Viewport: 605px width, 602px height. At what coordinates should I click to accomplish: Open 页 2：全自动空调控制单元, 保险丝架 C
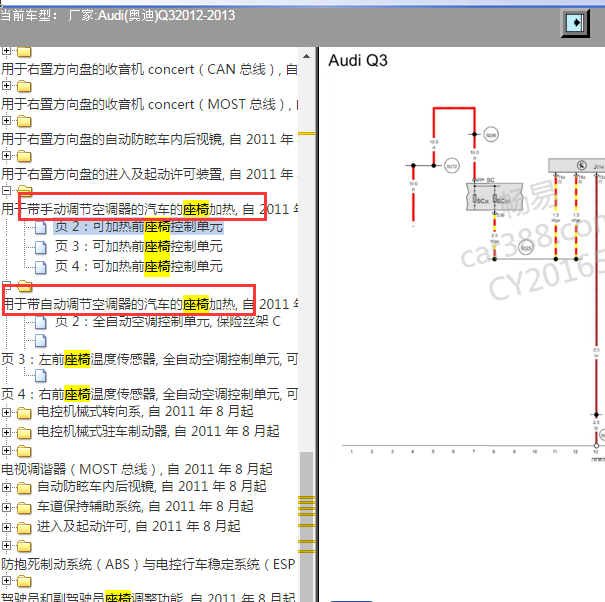pyautogui.click(x=167, y=321)
